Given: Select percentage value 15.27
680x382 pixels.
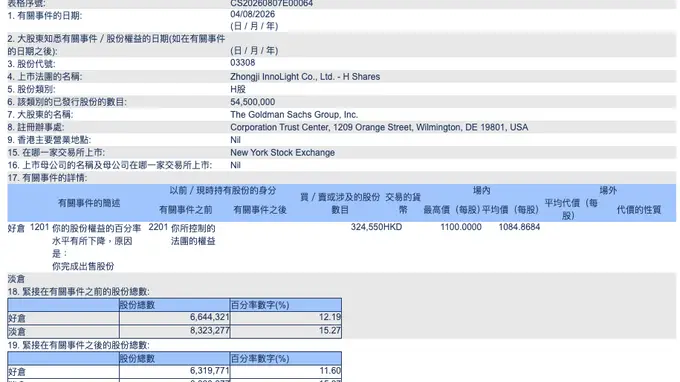Looking at the screenshot, I should [x=330, y=331].
